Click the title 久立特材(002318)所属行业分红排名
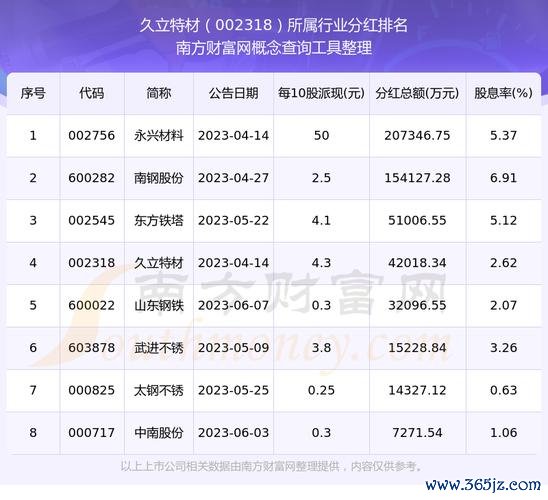The height and width of the screenshot is (500, 548). (x=273, y=25)
